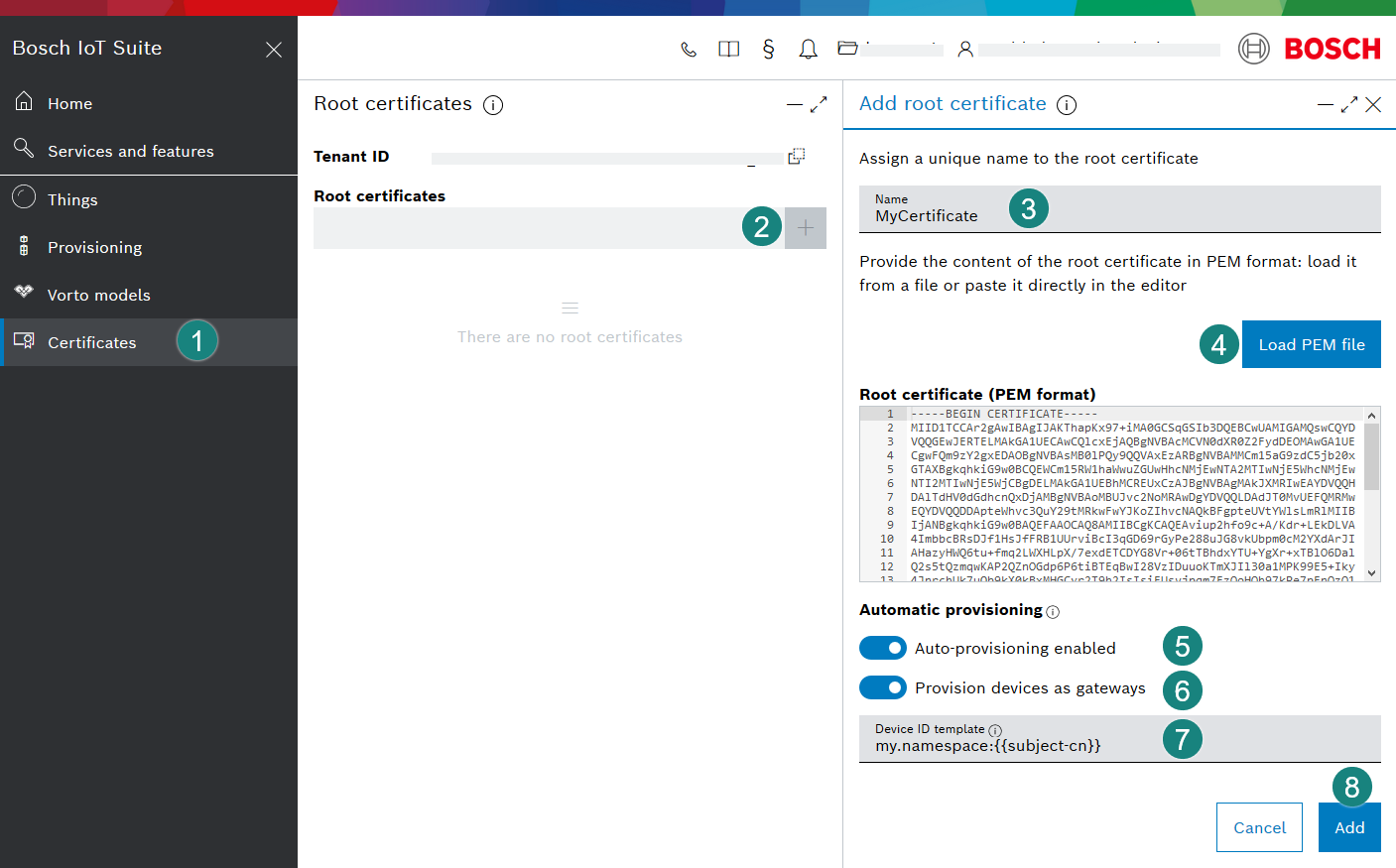Minimize the Add root certificate panel
The image size is (1396, 868).
point(1326,104)
